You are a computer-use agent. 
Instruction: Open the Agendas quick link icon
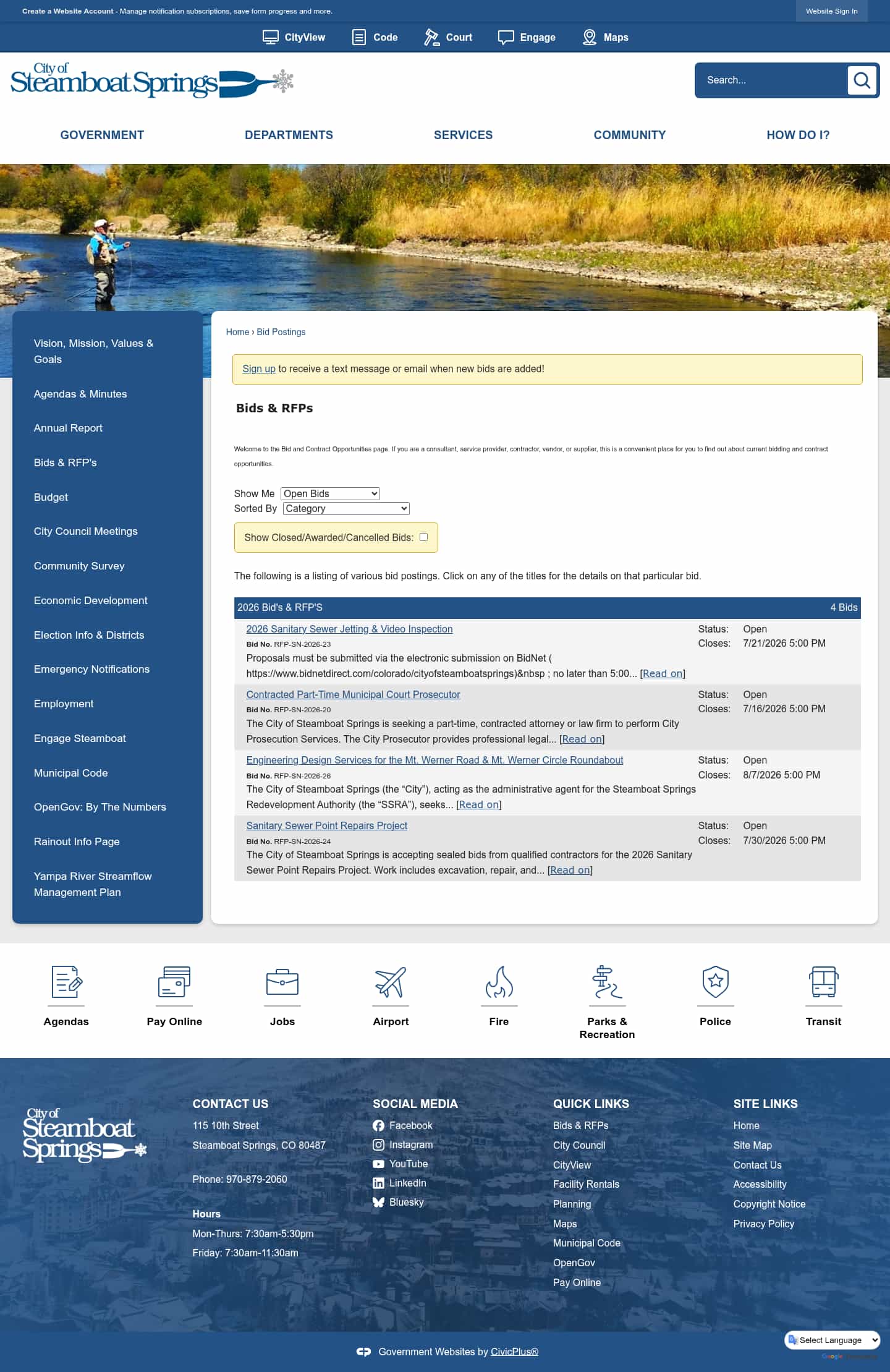tap(66, 982)
